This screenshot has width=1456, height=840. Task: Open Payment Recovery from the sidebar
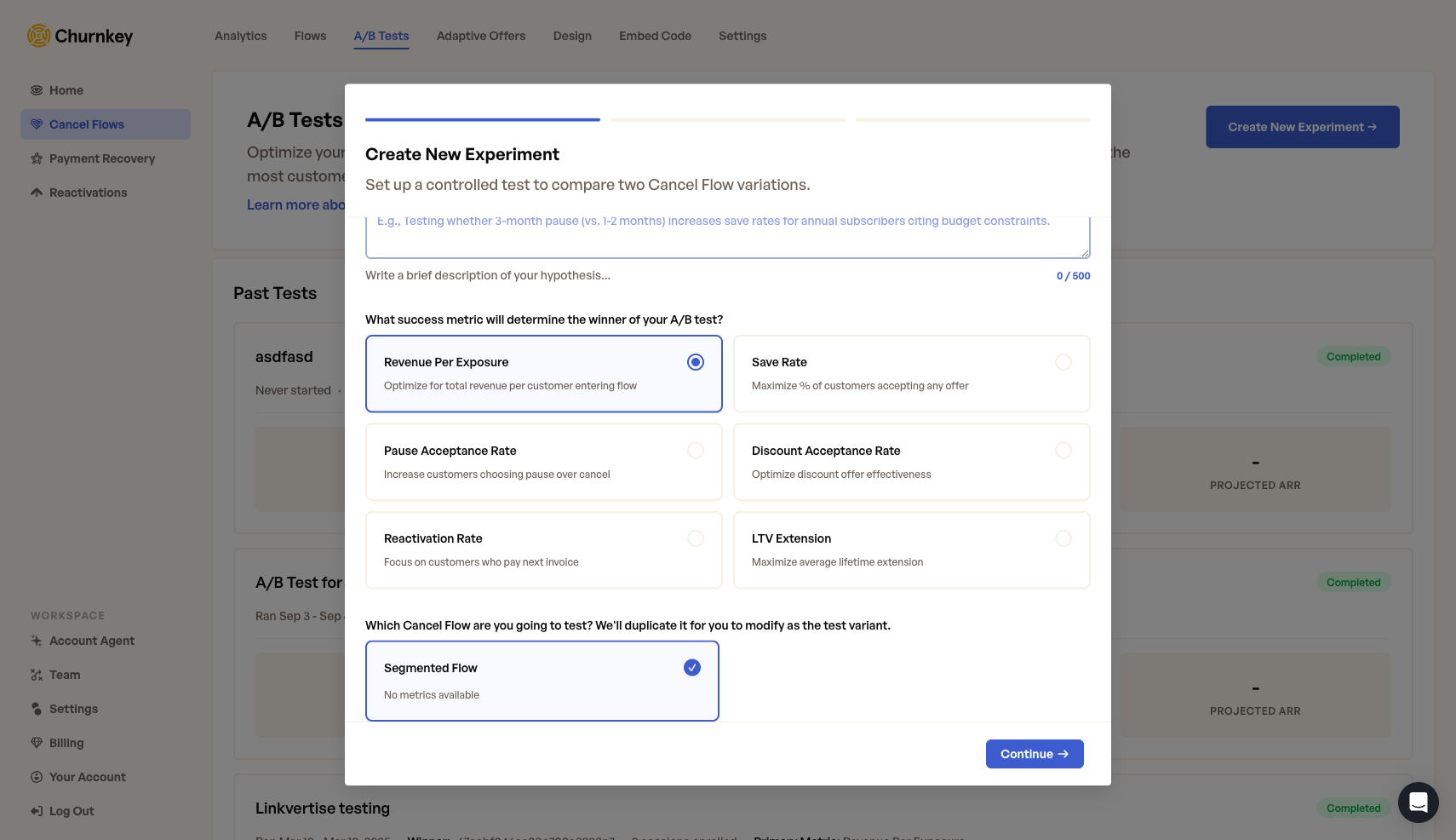coord(101,158)
